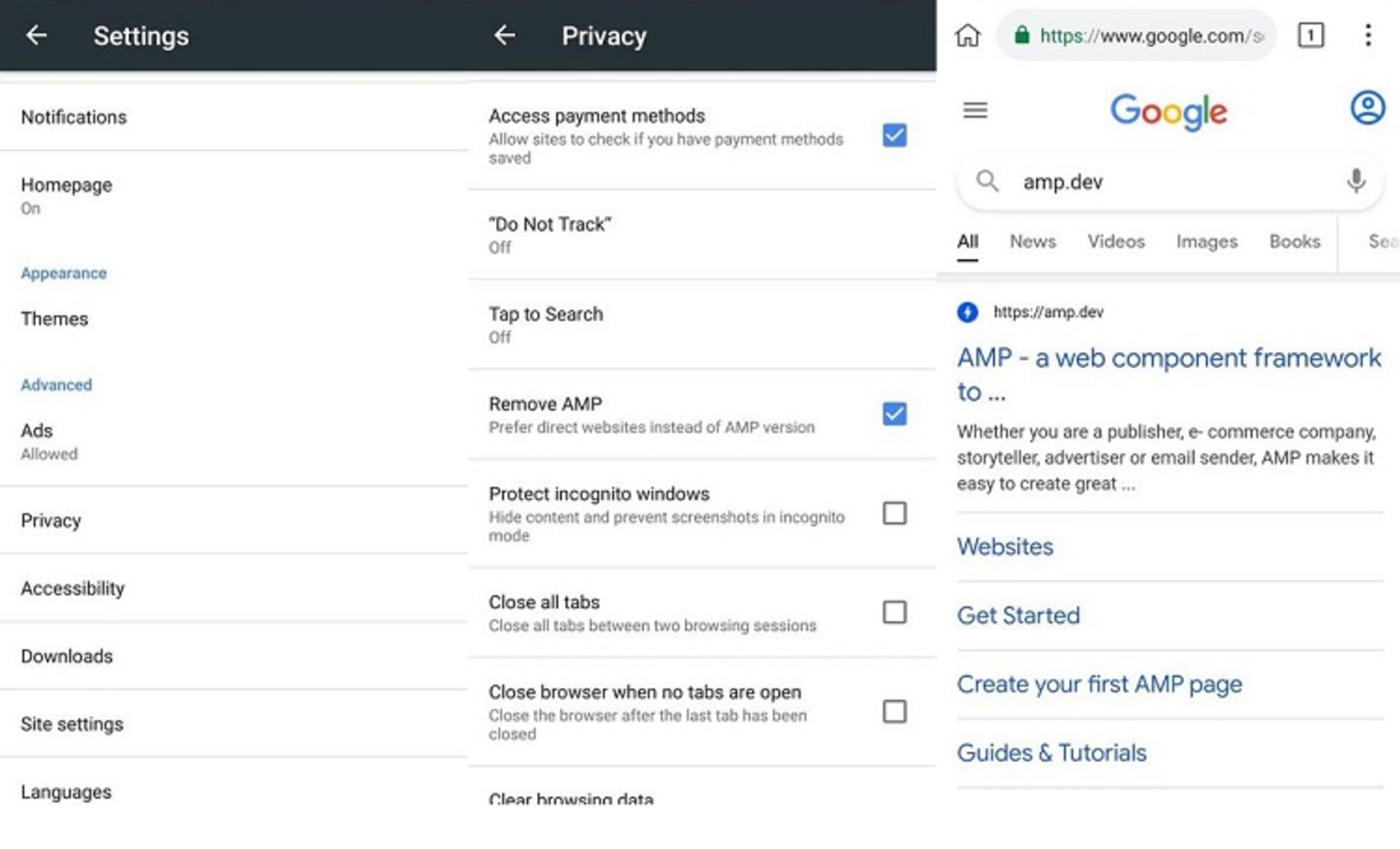Open the Themes setting
Image resolution: width=1400 pixels, height=849 pixels.
point(55,319)
